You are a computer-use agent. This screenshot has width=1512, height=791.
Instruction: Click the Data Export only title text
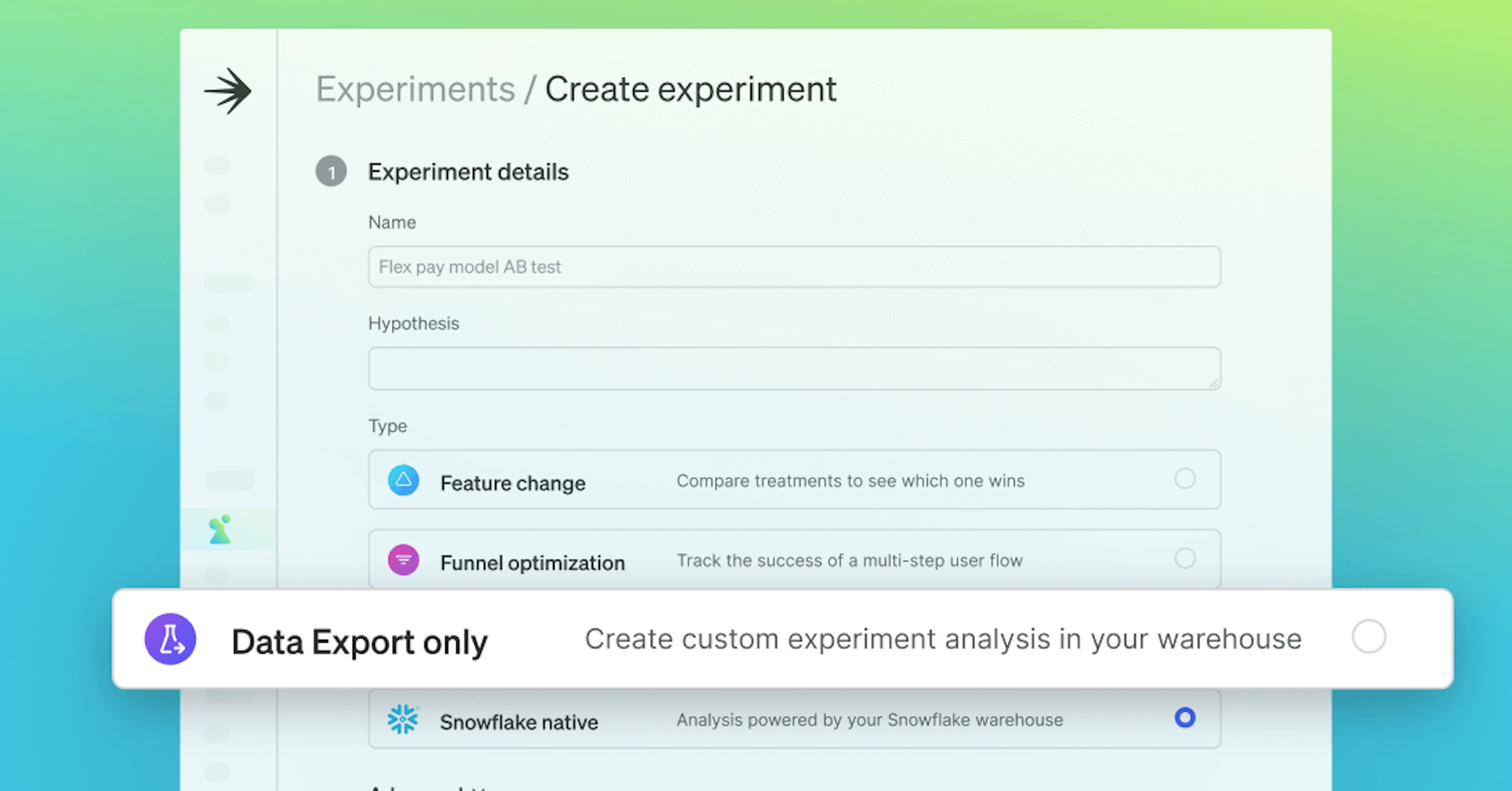click(359, 642)
